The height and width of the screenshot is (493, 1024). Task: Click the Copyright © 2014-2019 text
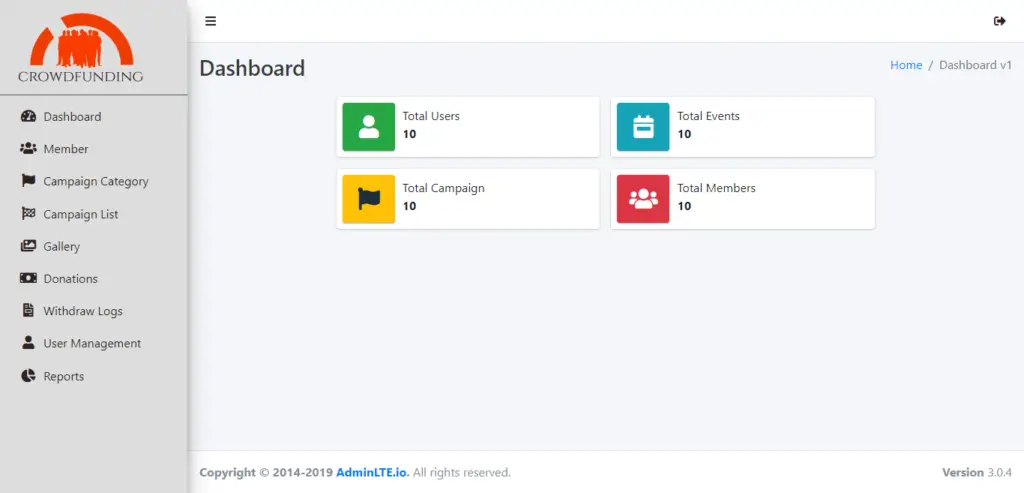pos(266,472)
